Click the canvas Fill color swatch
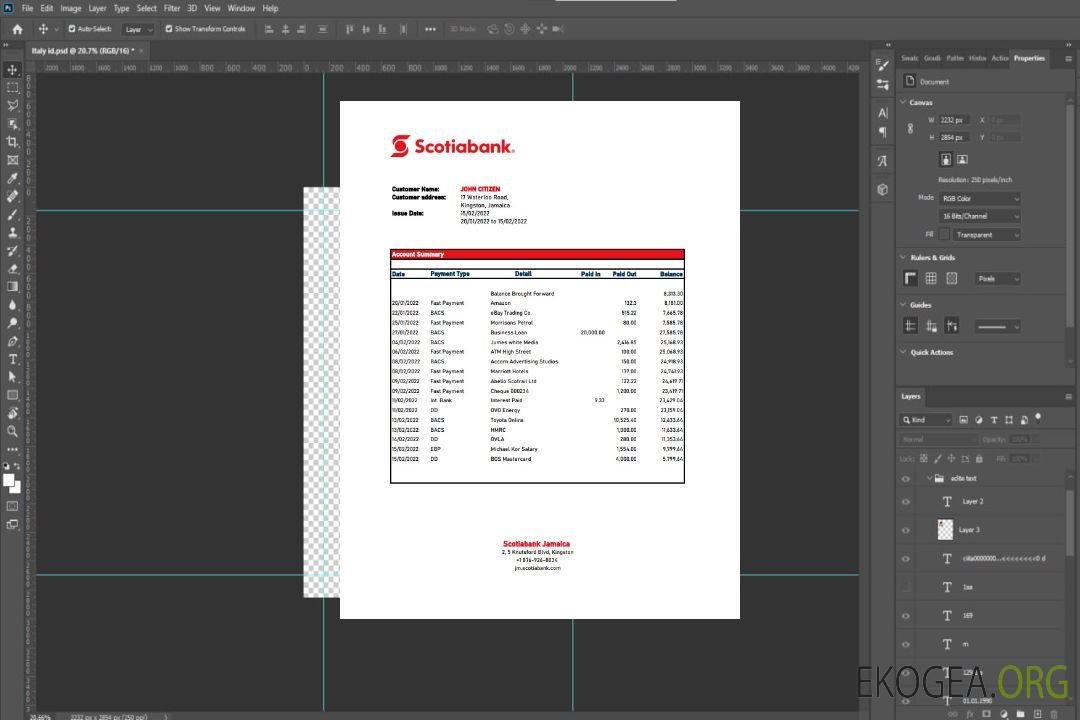1080x720 pixels. (945, 235)
